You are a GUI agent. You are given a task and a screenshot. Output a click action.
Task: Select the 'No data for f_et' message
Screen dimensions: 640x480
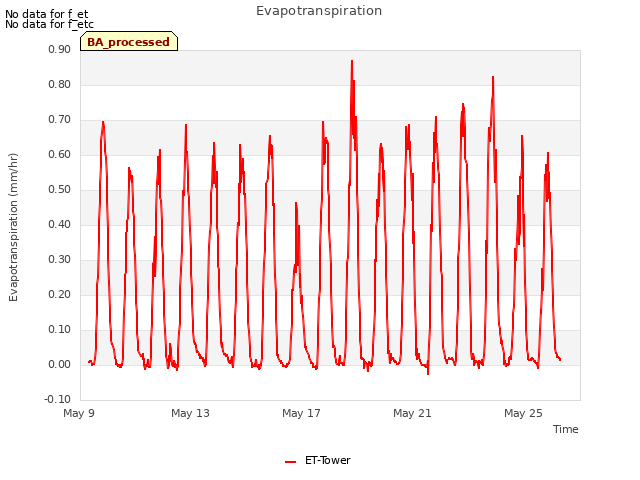(x=47, y=14)
